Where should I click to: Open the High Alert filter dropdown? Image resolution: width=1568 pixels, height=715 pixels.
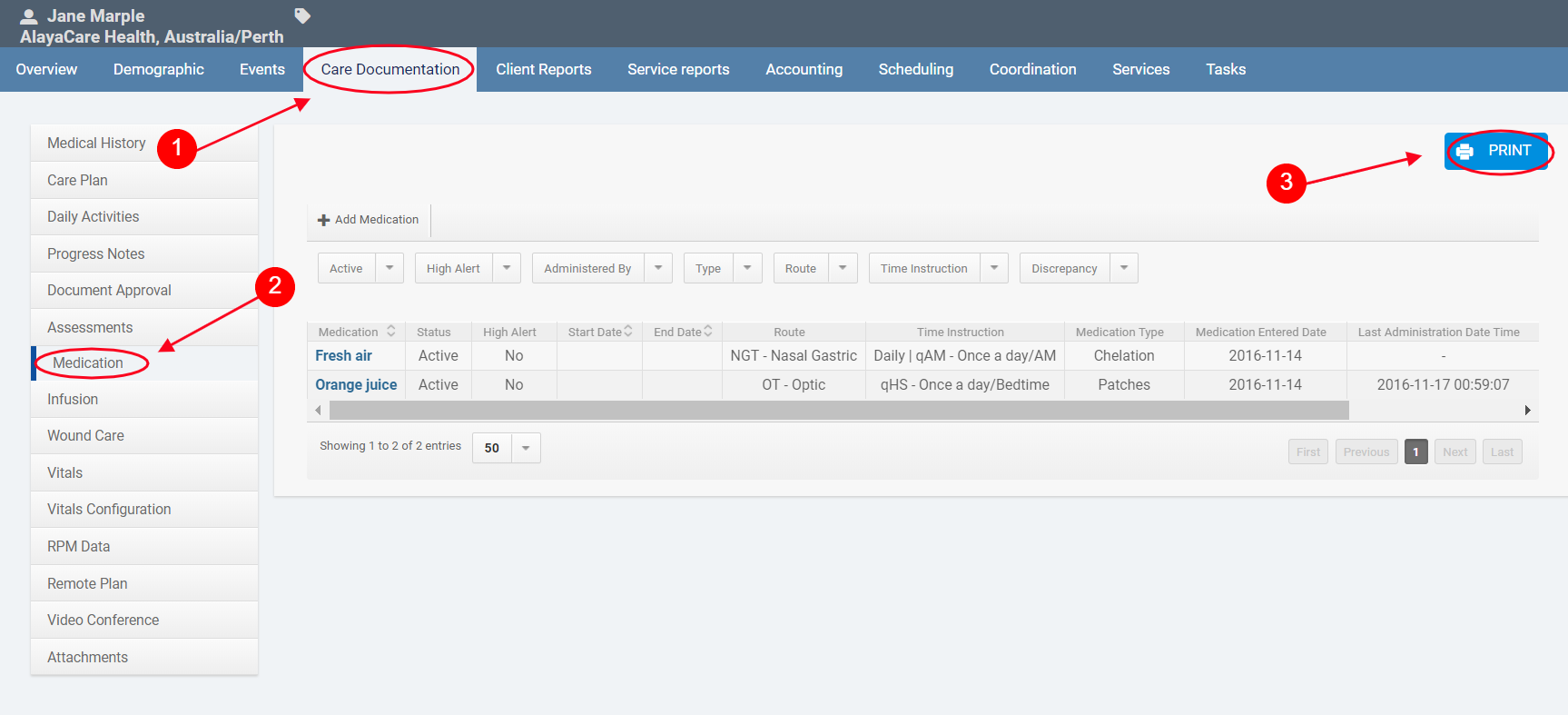(x=507, y=268)
